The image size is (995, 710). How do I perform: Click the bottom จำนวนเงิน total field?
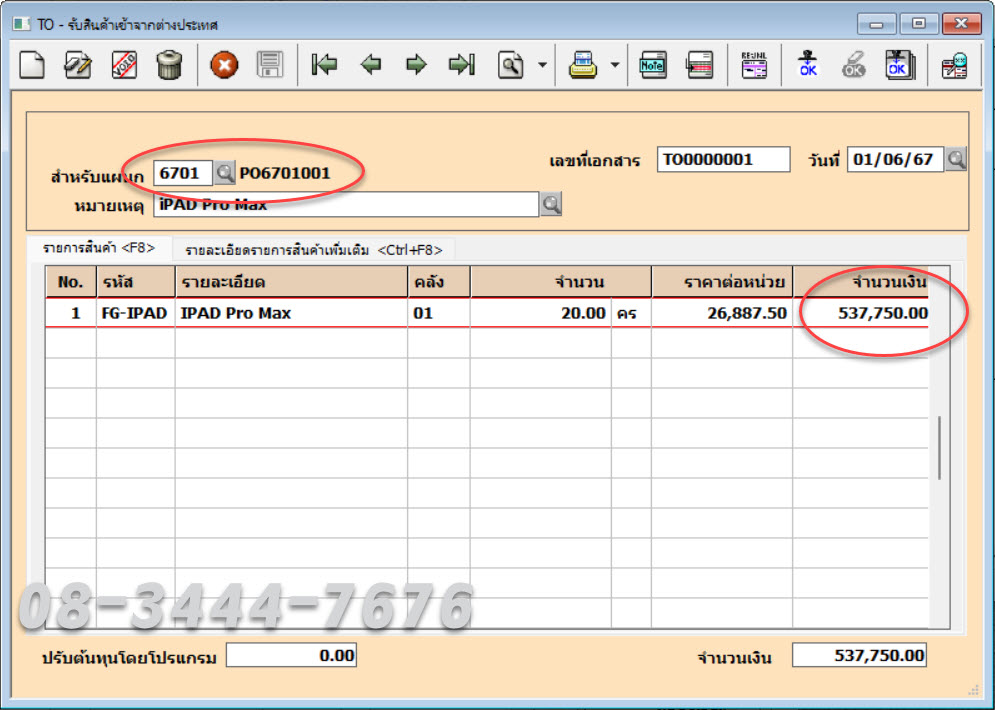click(x=859, y=655)
